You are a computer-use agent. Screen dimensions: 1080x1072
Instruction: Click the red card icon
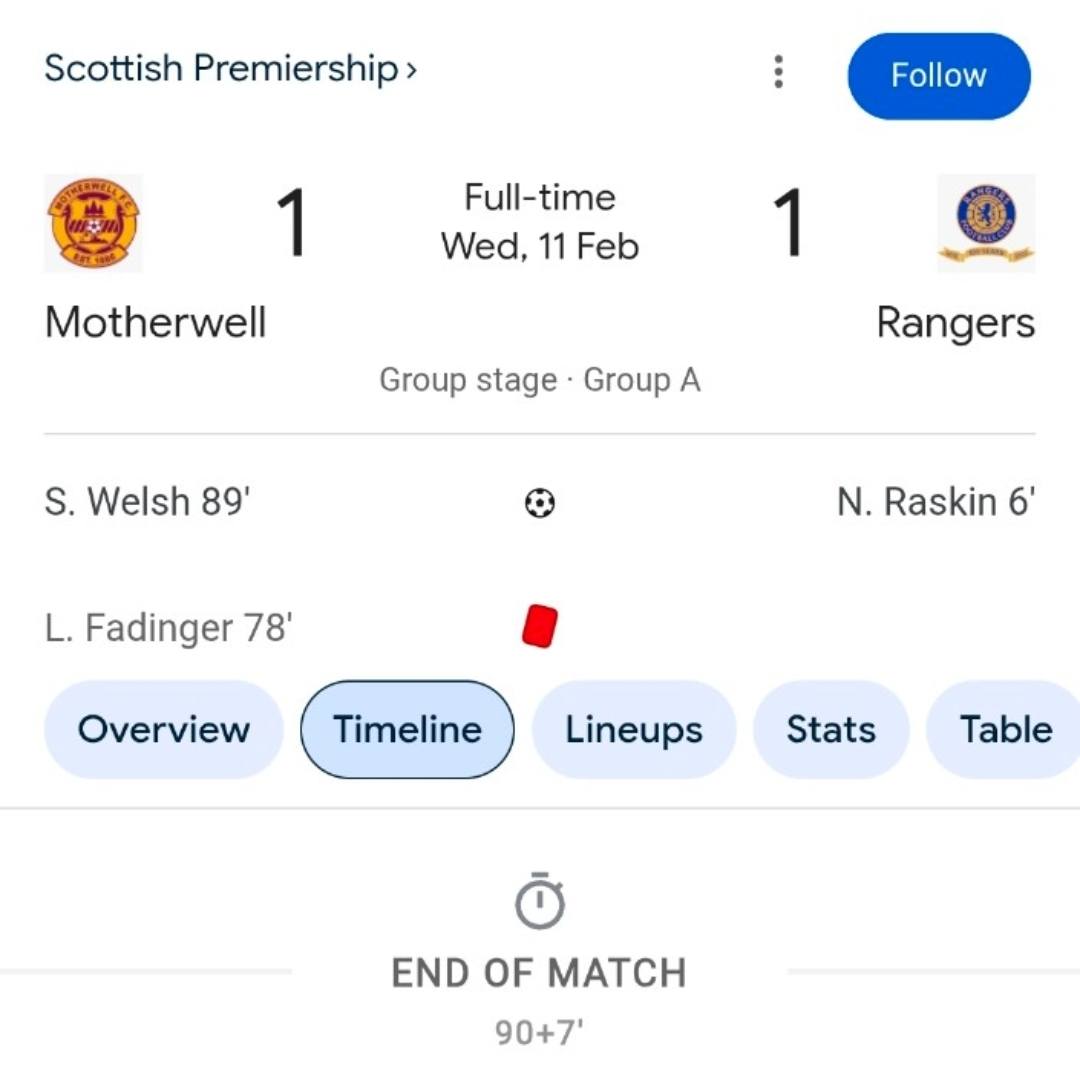point(540,627)
